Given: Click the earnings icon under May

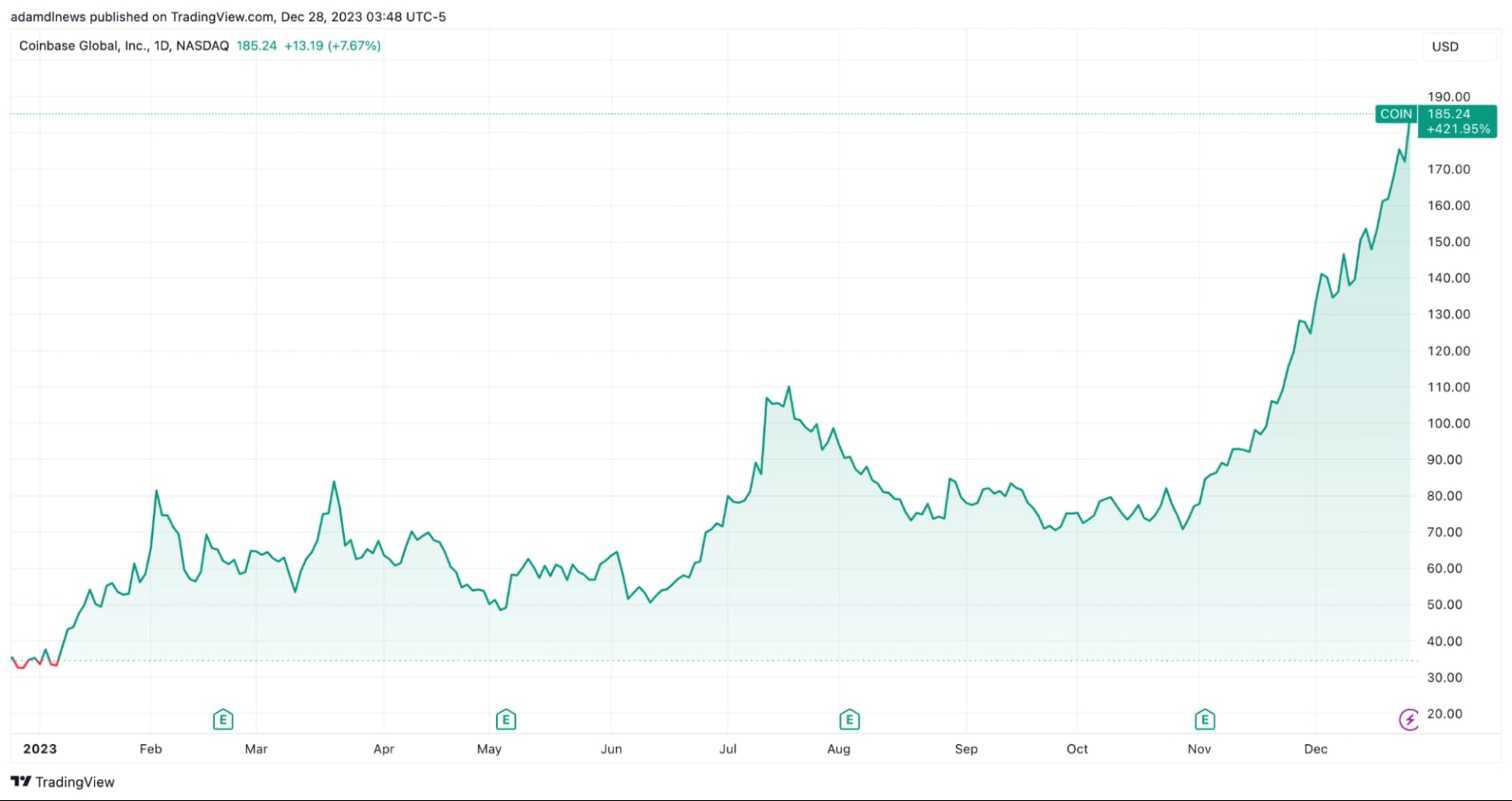Looking at the screenshot, I should pos(506,719).
